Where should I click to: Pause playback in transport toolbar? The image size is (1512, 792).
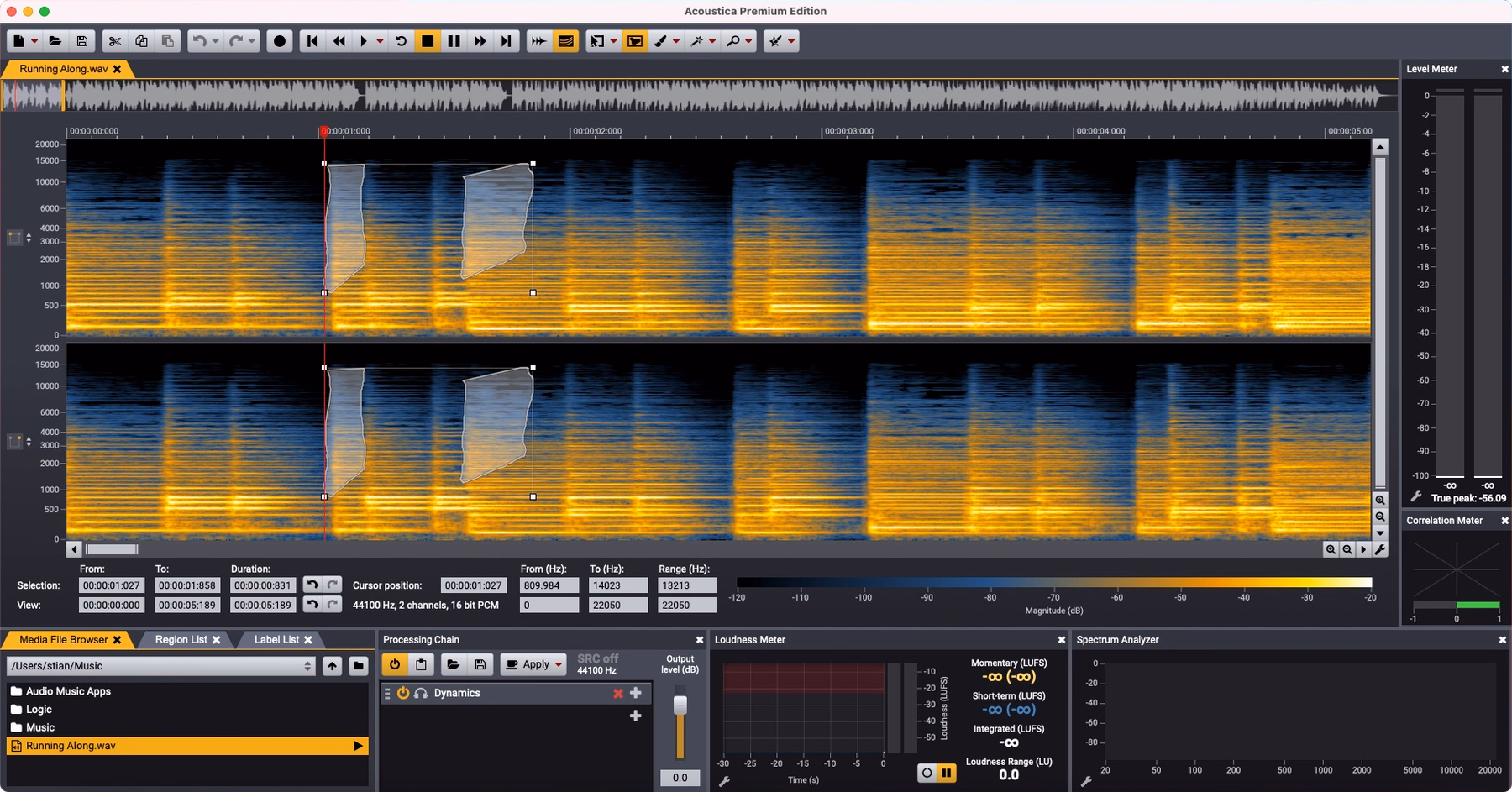pyautogui.click(x=454, y=41)
